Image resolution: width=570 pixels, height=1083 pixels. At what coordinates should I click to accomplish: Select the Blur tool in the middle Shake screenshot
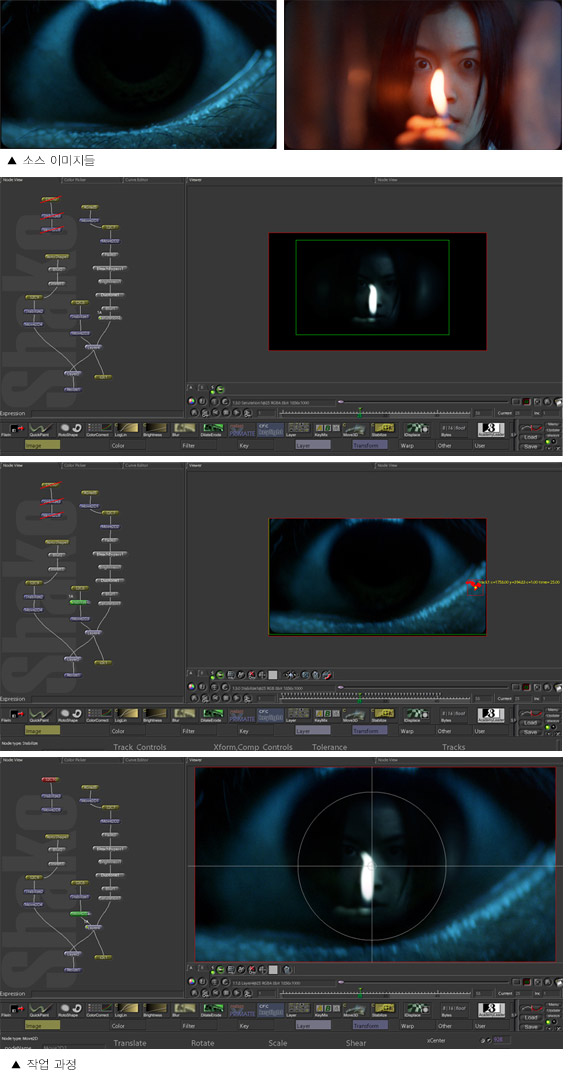(184, 714)
